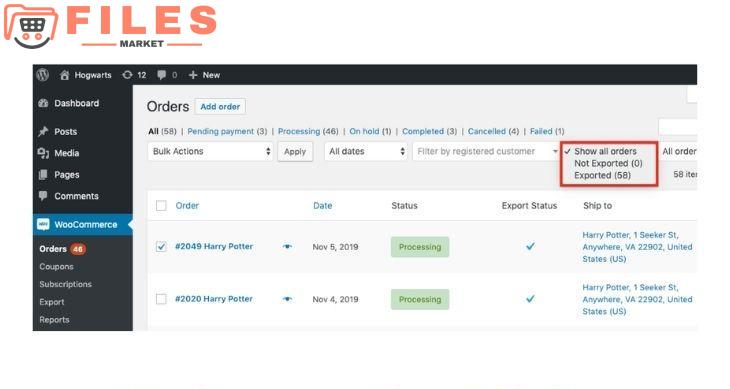Open Dashboard from sidebar icon
The height and width of the screenshot is (389, 730).
43,103
